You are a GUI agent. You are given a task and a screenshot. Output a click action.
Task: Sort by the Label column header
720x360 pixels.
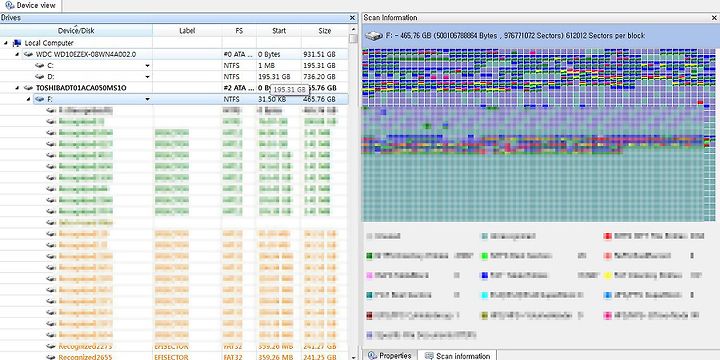click(187, 31)
